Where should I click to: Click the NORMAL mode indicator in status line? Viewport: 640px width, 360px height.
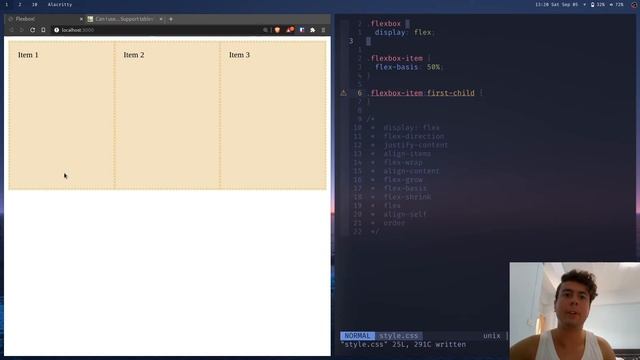coord(357,336)
